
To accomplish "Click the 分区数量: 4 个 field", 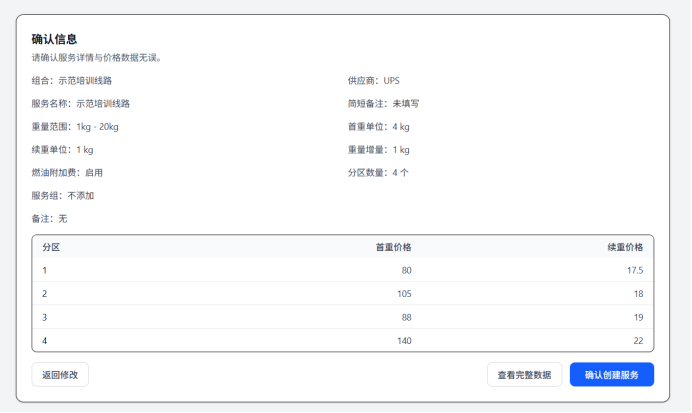I will tap(377, 173).
